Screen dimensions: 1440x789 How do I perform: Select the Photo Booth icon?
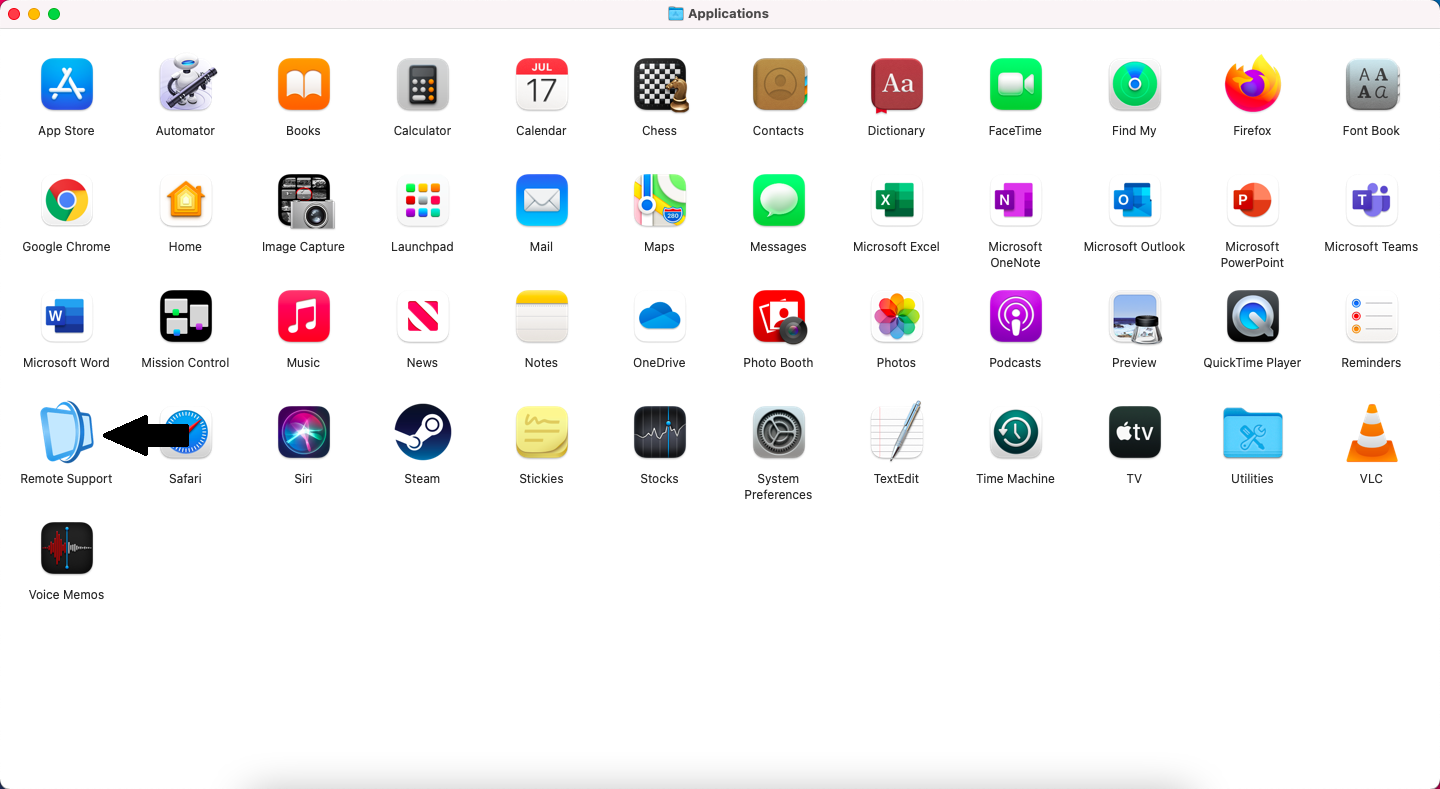point(779,316)
